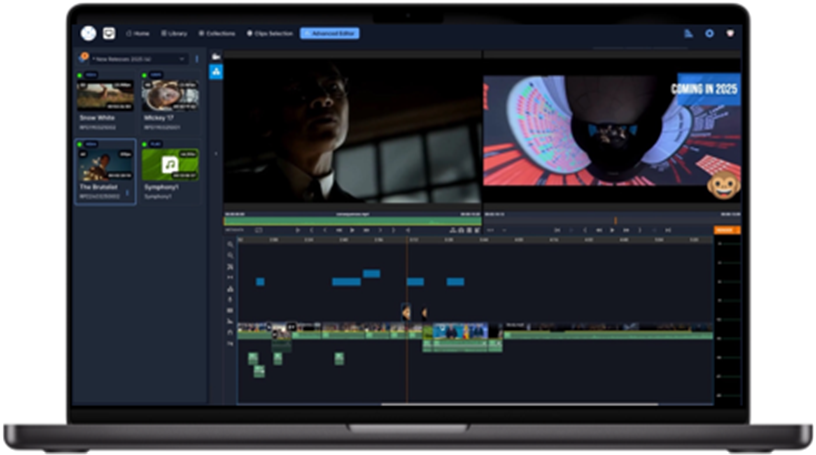
Task: Expand the New Releases collection dropdown
Action: pos(181,59)
